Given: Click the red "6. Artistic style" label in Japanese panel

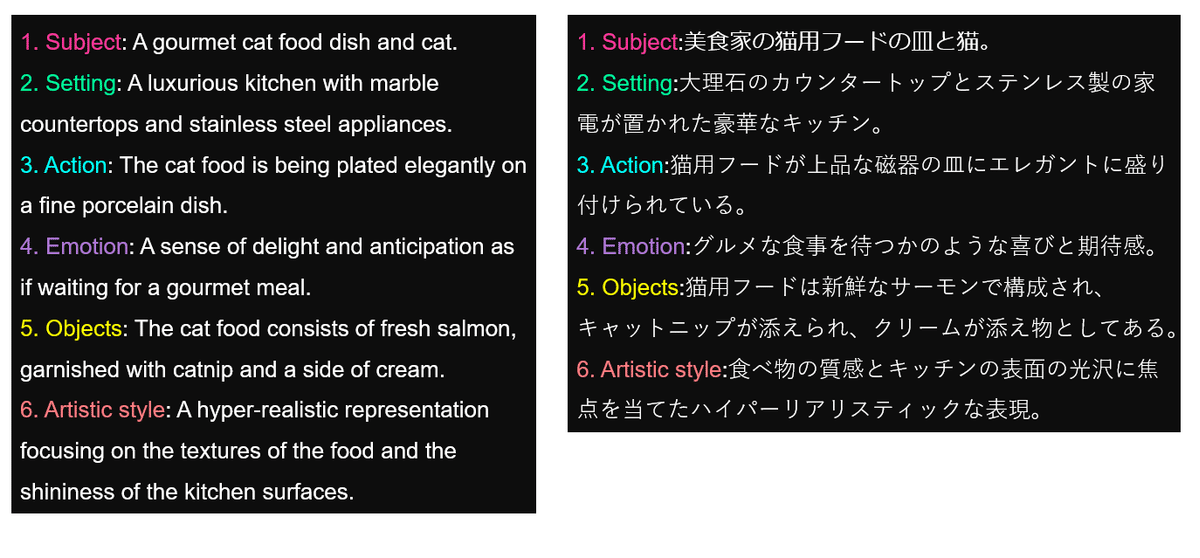Looking at the screenshot, I should [650, 370].
